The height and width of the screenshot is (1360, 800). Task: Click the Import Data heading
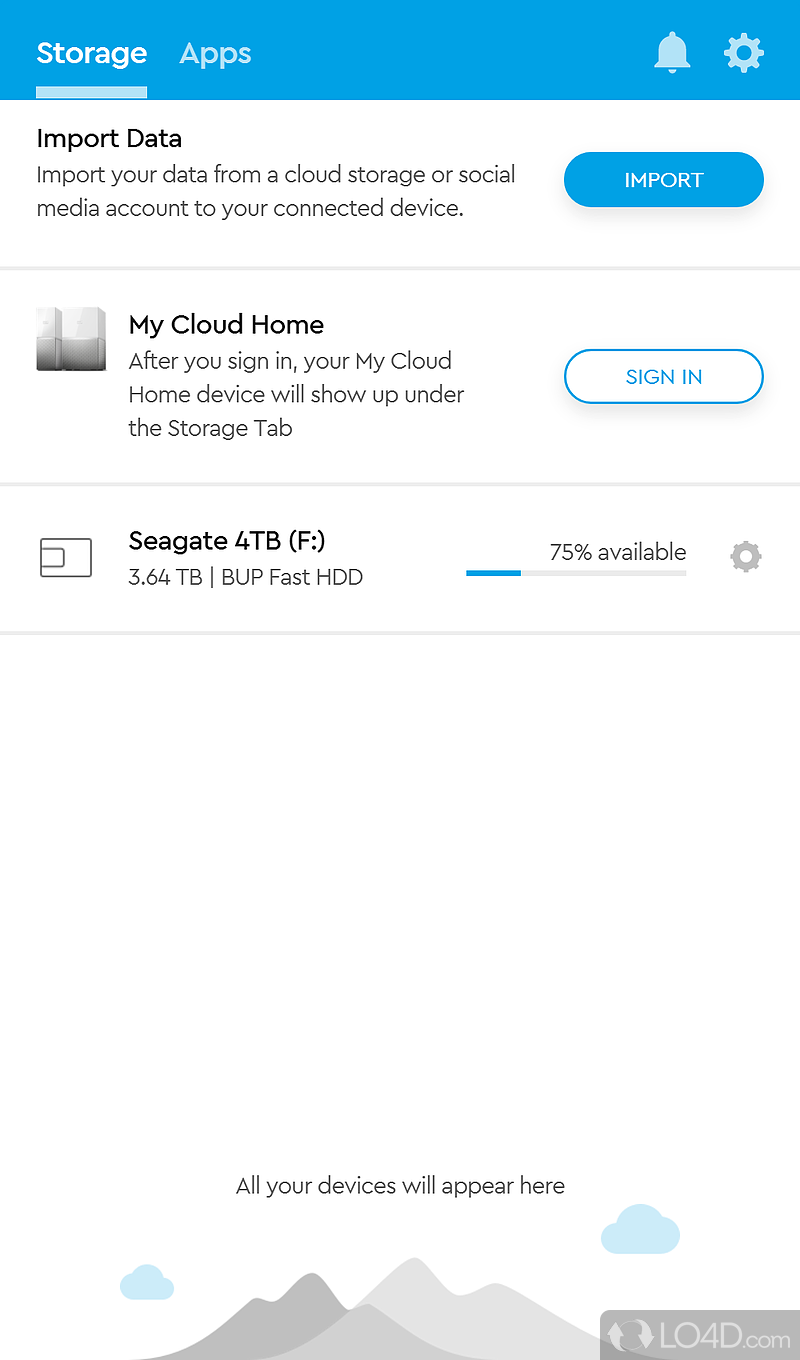pyautogui.click(x=108, y=138)
